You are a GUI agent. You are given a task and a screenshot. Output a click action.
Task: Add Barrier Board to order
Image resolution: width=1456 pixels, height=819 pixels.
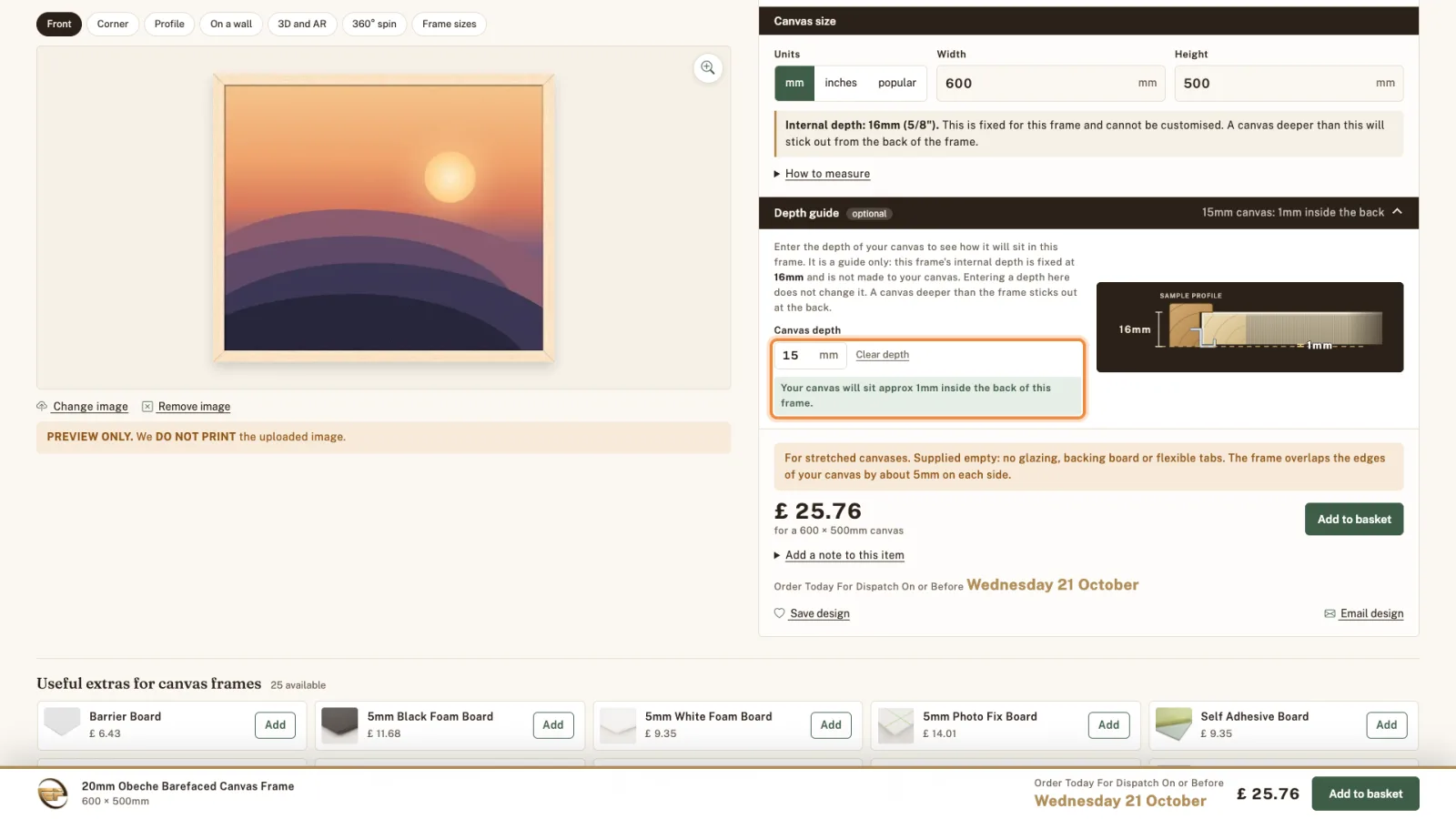pyautogui.click(x=275, y=725)
